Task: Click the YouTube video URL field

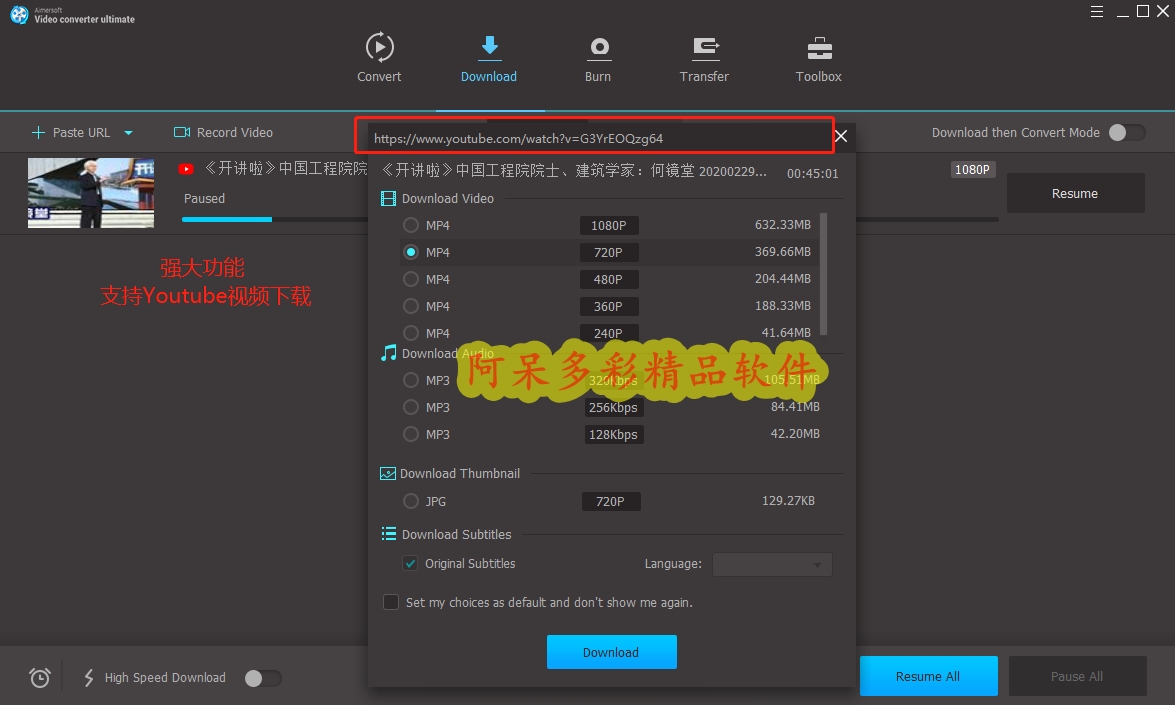Action: point(599,139)
